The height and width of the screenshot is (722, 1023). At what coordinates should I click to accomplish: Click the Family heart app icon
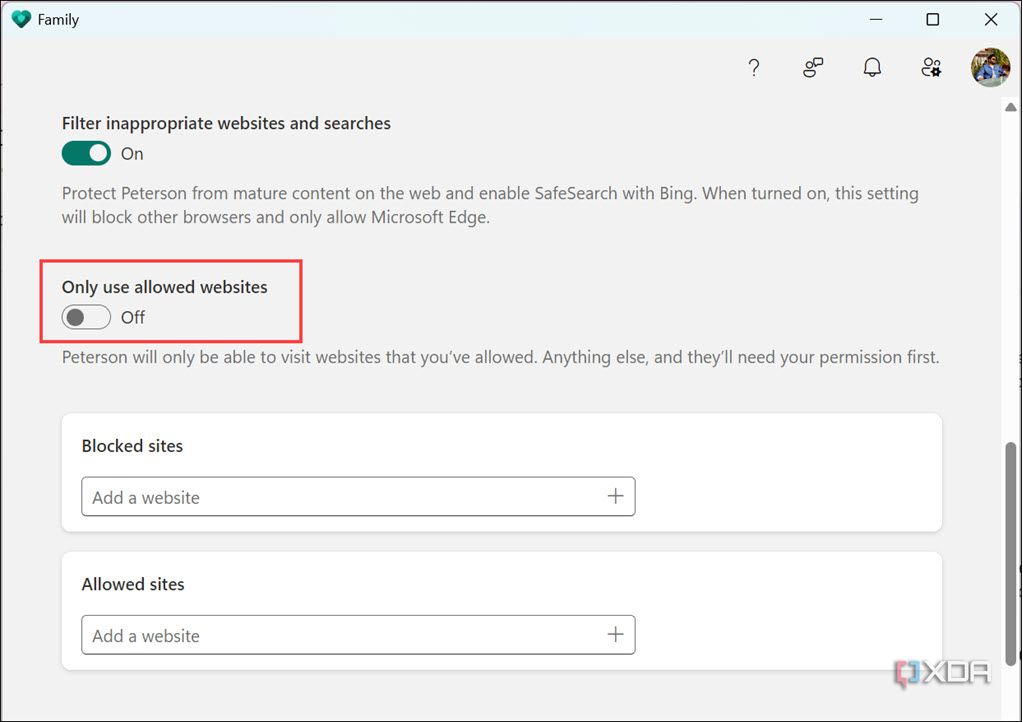pyautogui.click(x=21, y=19)
